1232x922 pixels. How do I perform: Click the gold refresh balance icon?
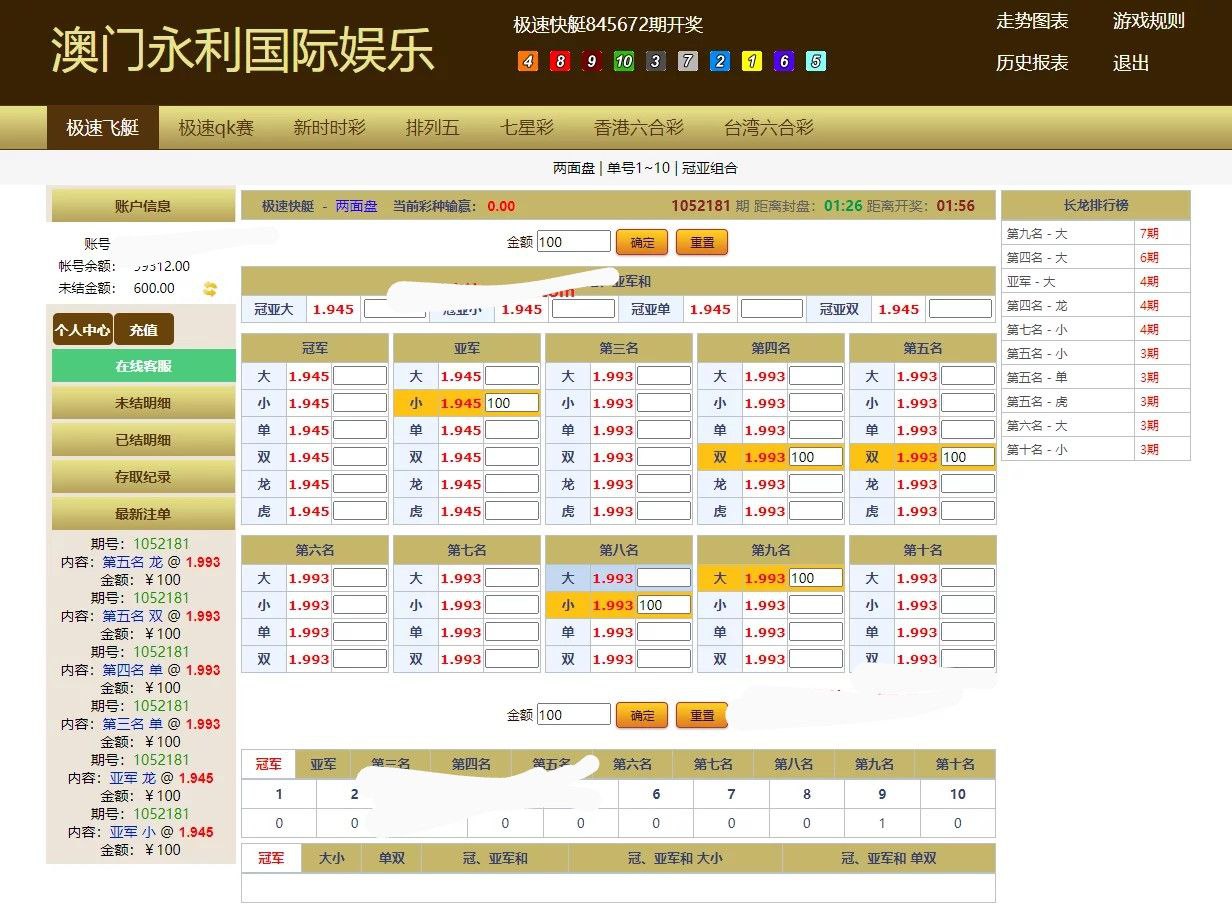click(210, 289)
